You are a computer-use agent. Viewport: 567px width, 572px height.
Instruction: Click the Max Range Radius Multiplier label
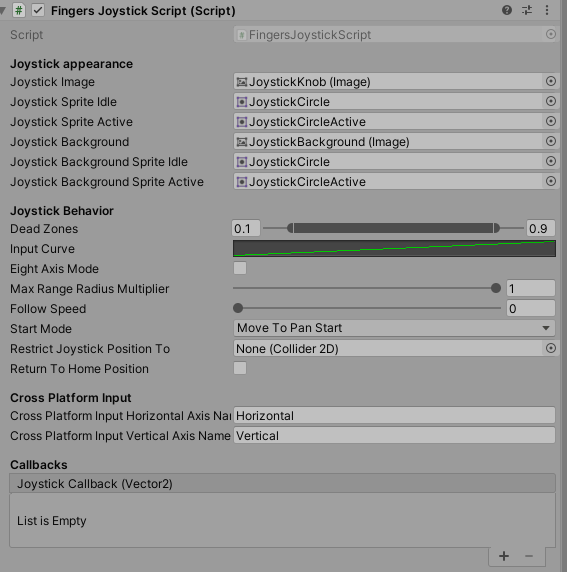tap(90, 289)
